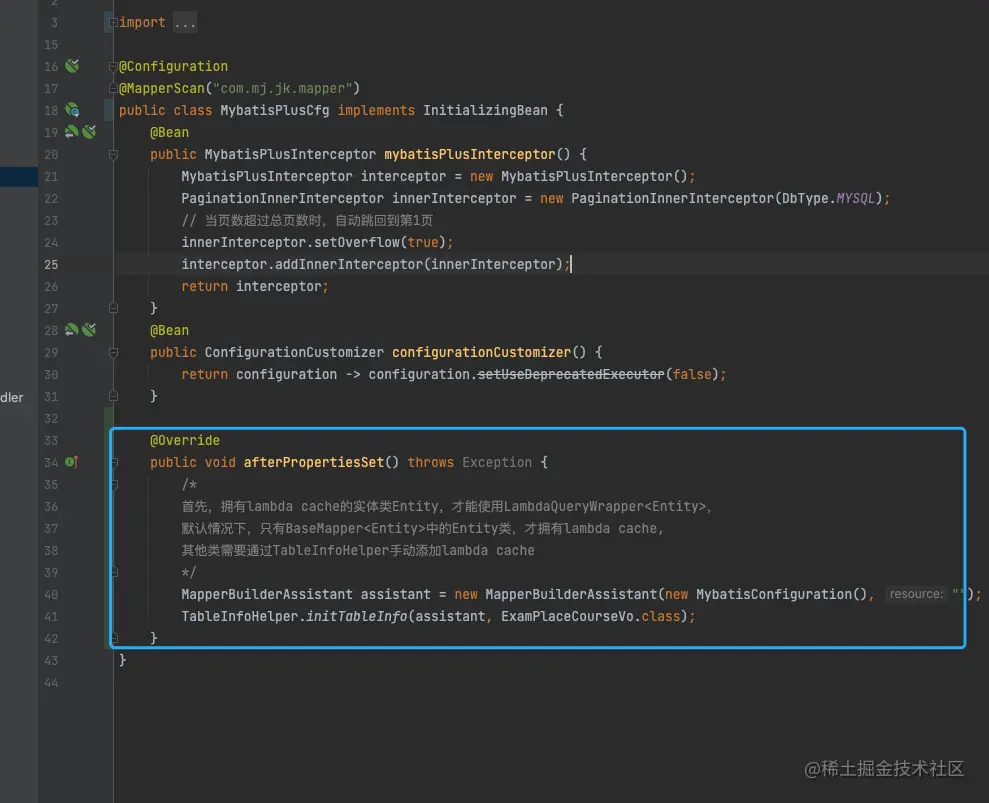Click the setOverflow call on line 24
The width and height of the screenshot is (989, 803).
(x=356, y=243)
